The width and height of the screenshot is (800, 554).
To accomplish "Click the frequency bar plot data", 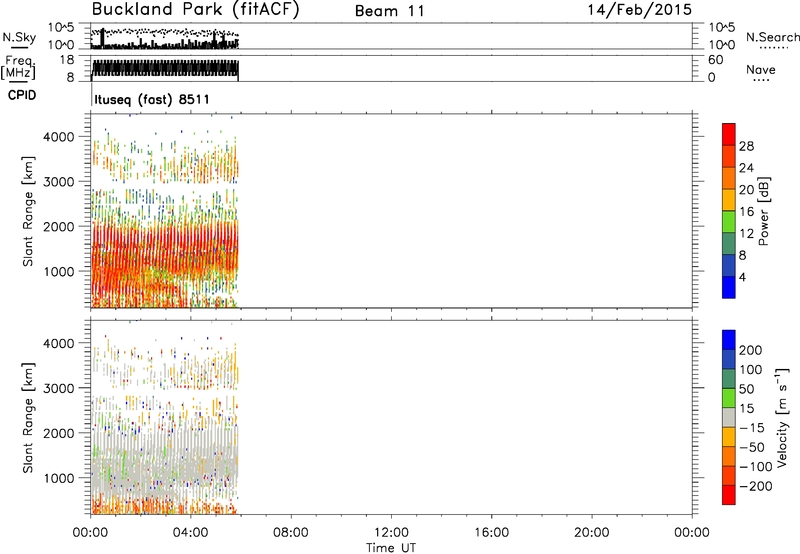I will (165, 69).
